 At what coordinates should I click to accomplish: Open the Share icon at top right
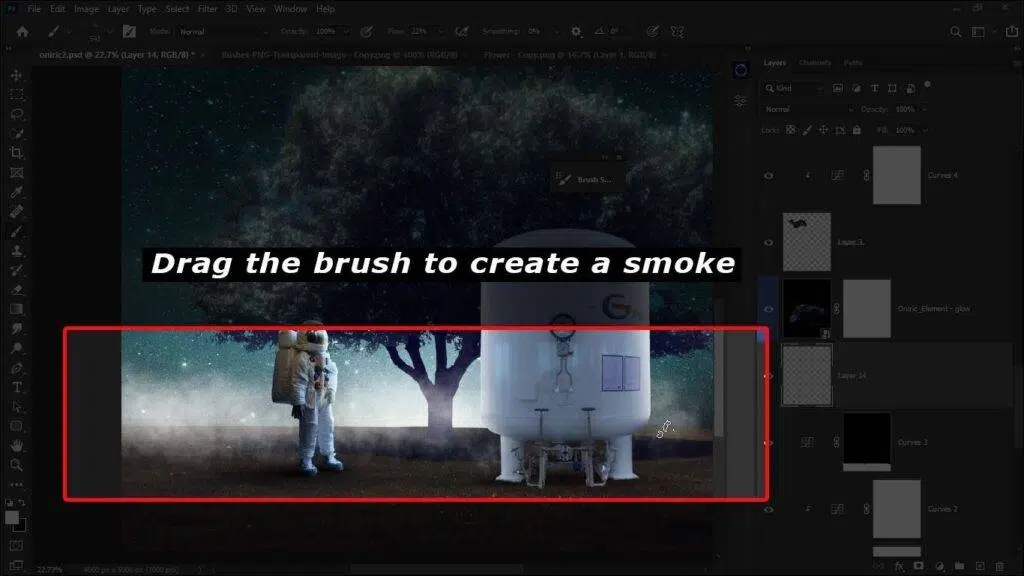[x=1012, y=31]
